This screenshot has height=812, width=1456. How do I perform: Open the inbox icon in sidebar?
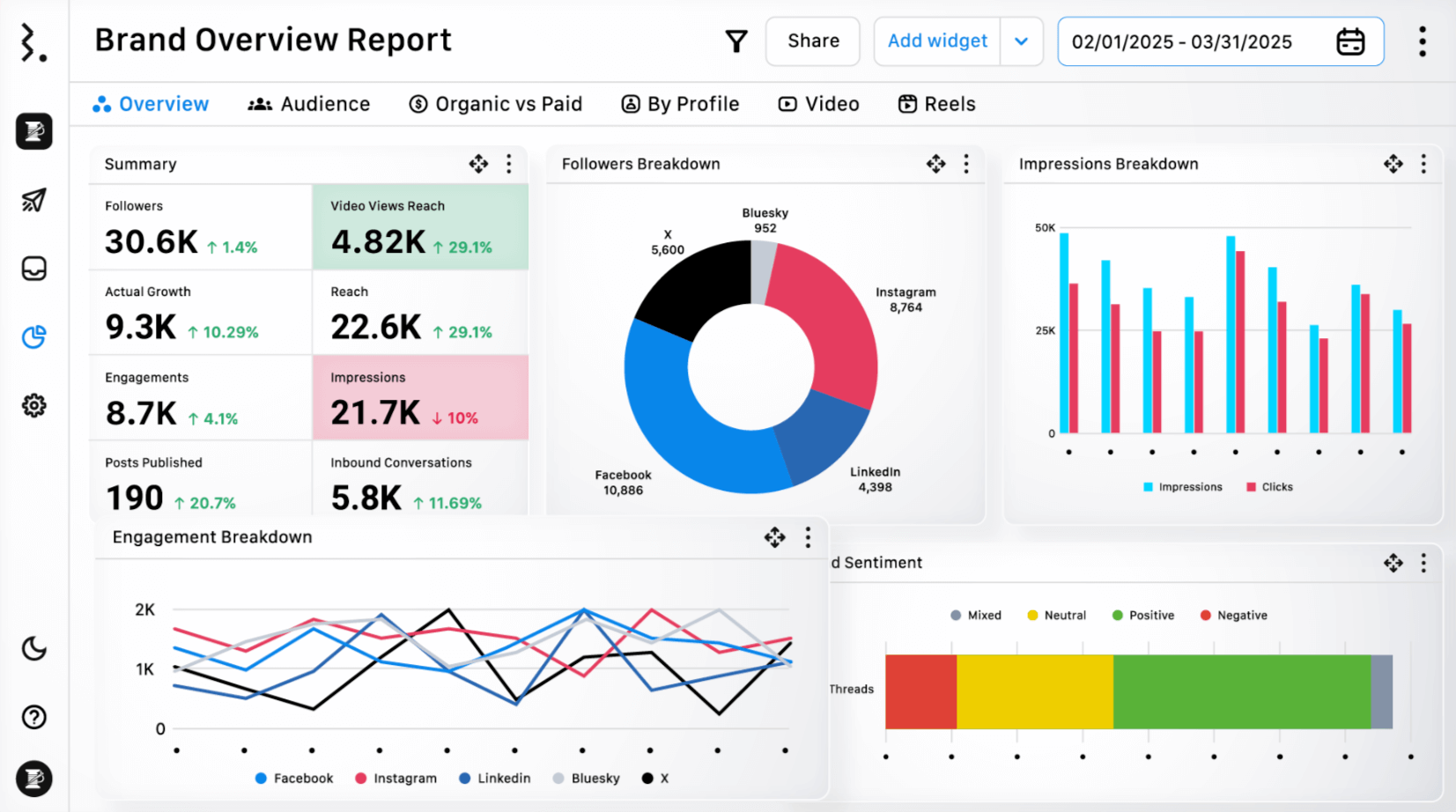(34, 269)
